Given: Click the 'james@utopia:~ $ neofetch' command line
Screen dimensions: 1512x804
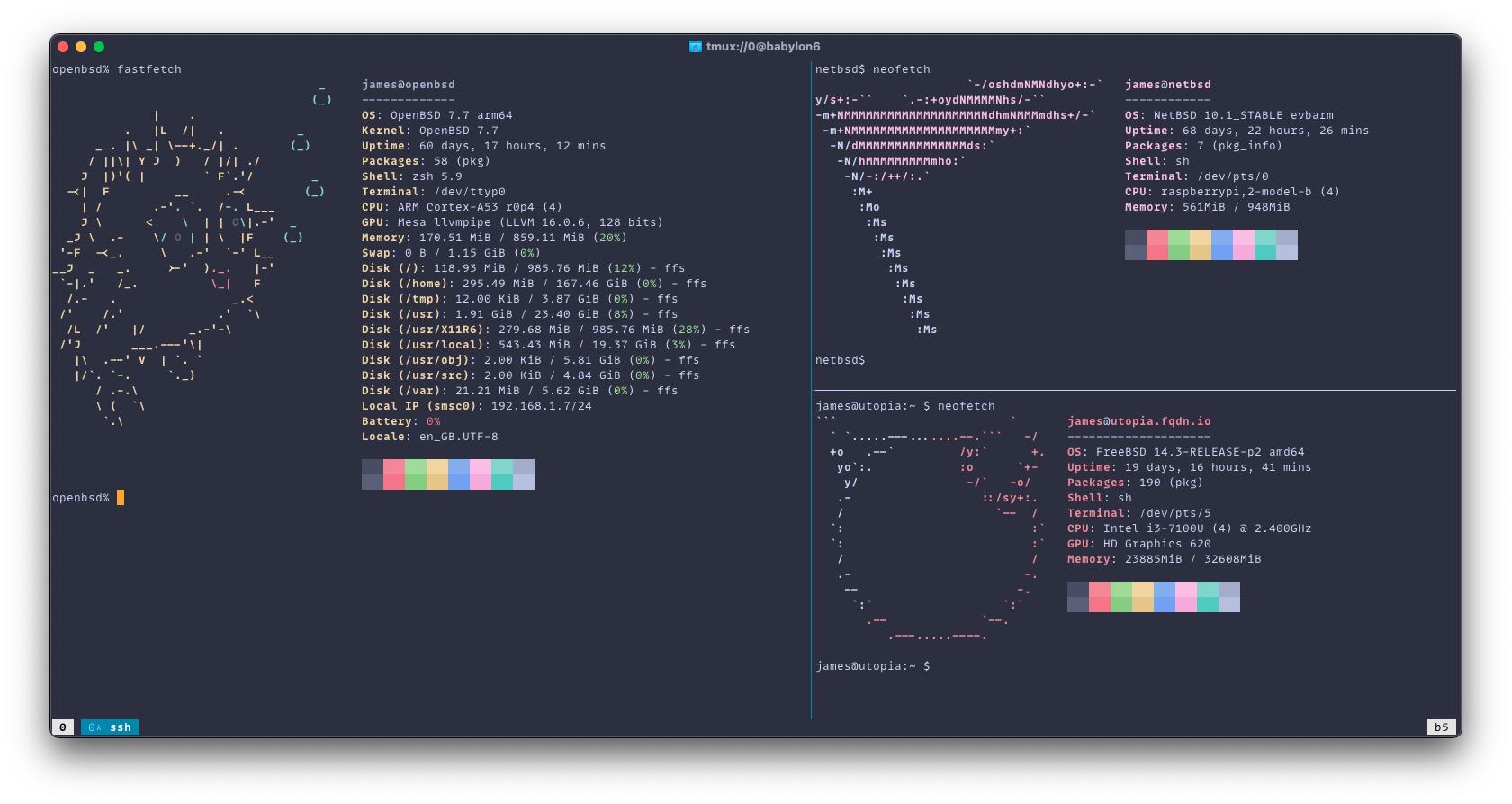Looking at the screenshot, I should click(905, 406).
